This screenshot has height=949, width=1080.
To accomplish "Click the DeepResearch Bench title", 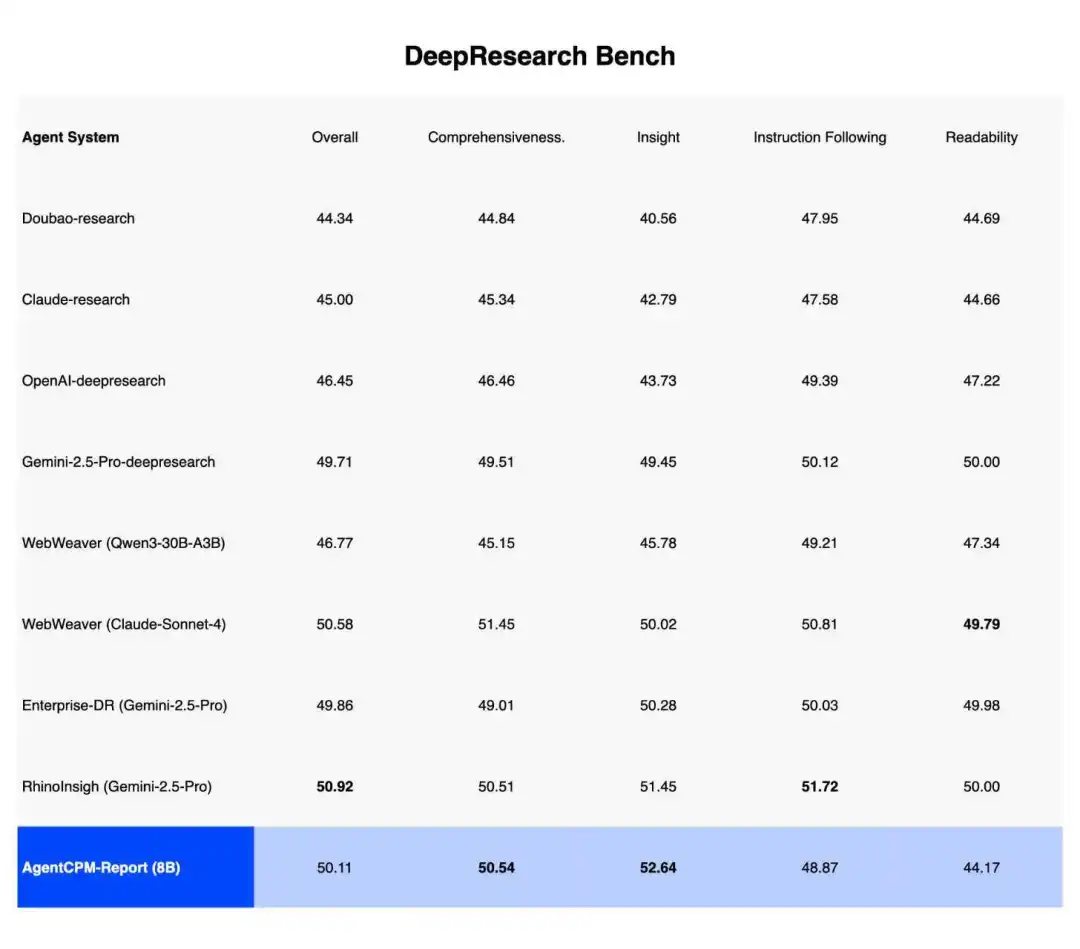I will coord(540,56).
